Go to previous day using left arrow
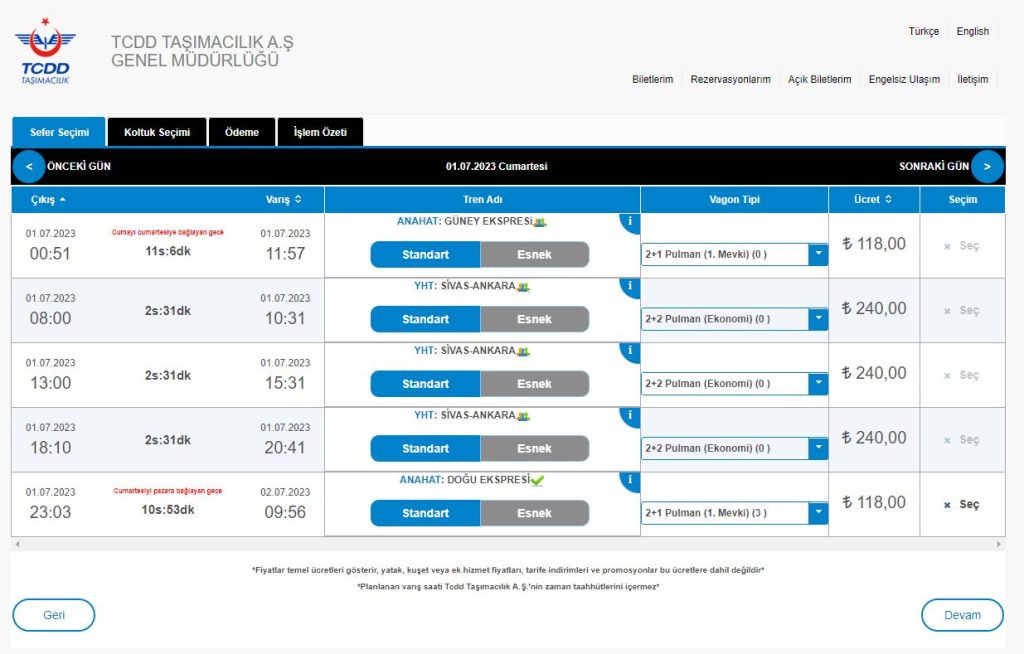 tap(29, 166)
